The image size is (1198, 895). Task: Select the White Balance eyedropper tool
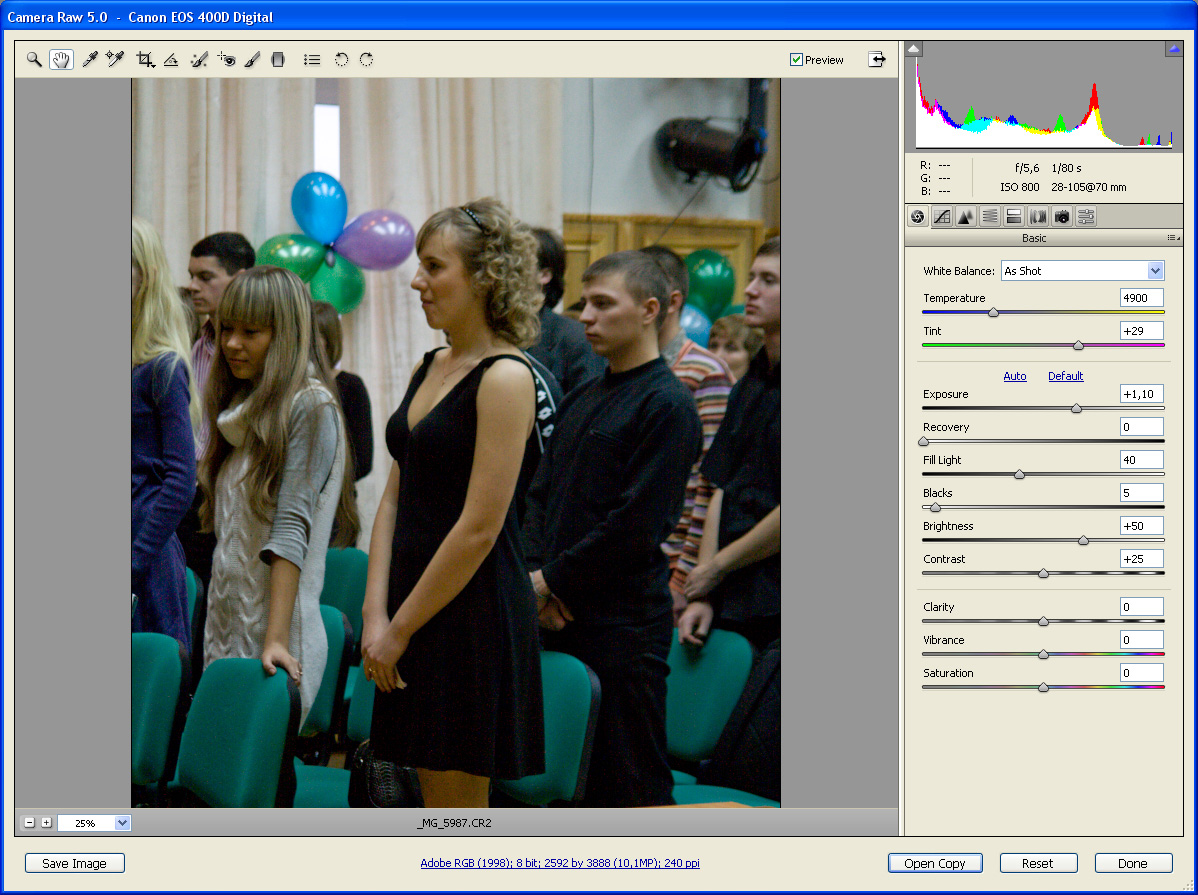[x=89, y=60]
